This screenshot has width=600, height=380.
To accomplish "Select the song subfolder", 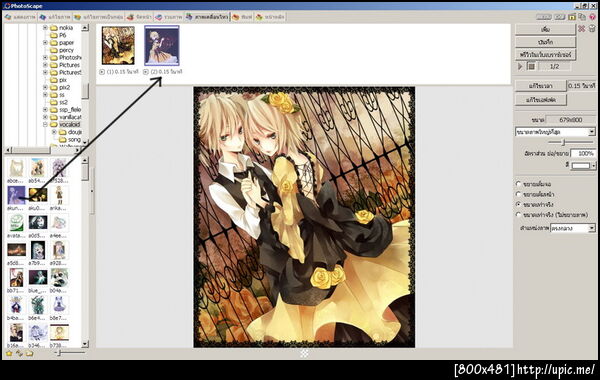I will [74, 140].
